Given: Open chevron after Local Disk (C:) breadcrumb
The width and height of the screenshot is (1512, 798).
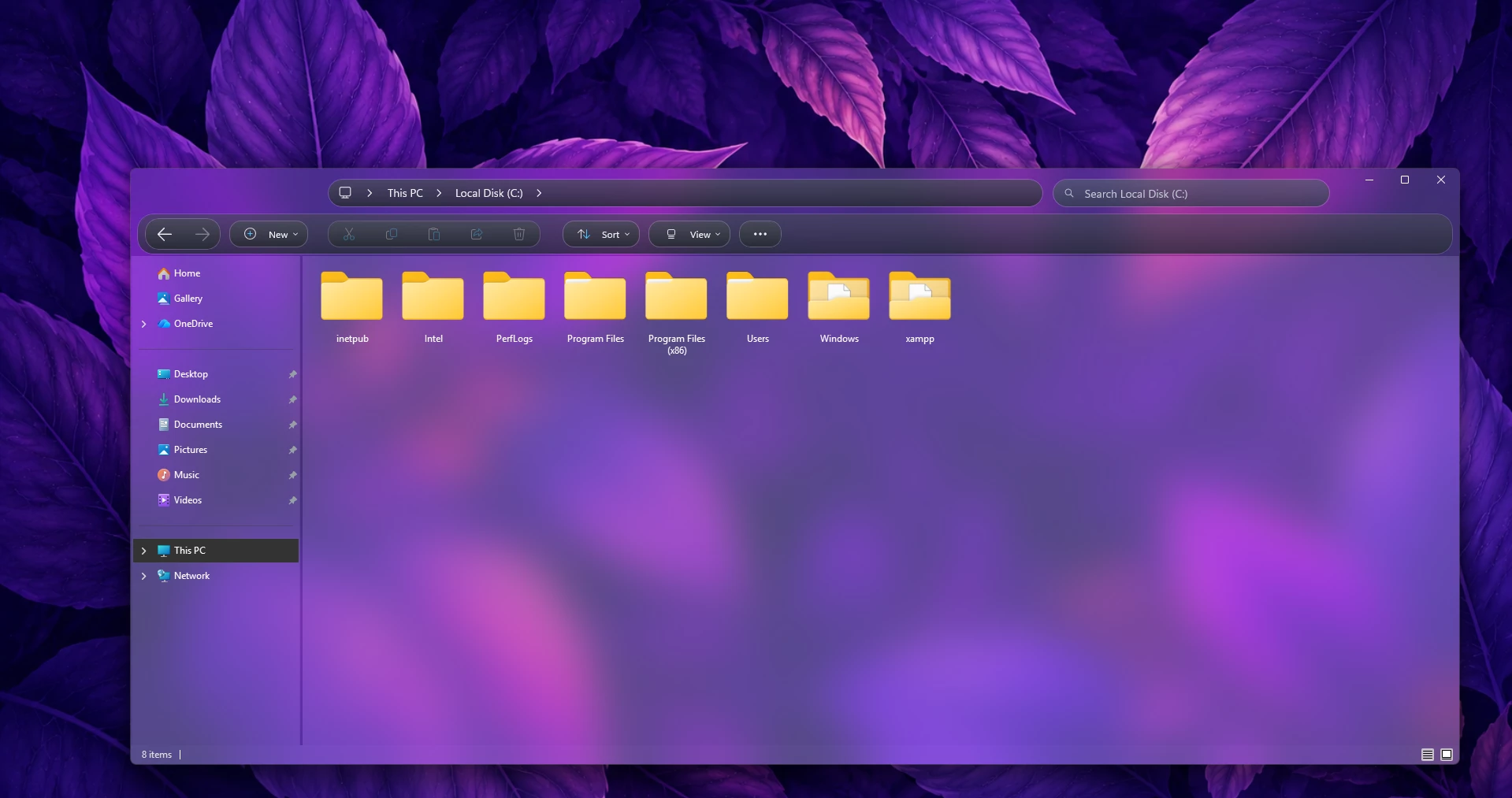Looking at the screenshot, I should click(x=539, y=193).
